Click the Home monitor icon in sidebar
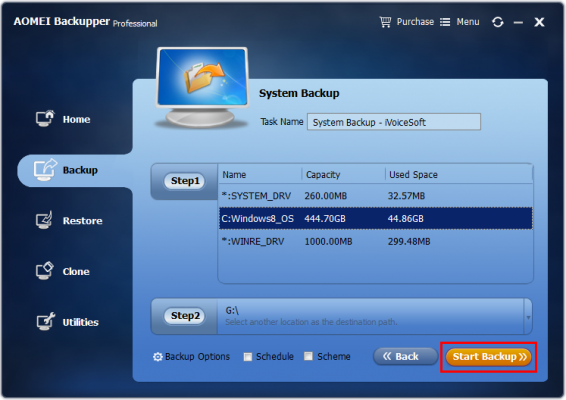Screen dimensions: 566x400 click(x=45, y=118)
